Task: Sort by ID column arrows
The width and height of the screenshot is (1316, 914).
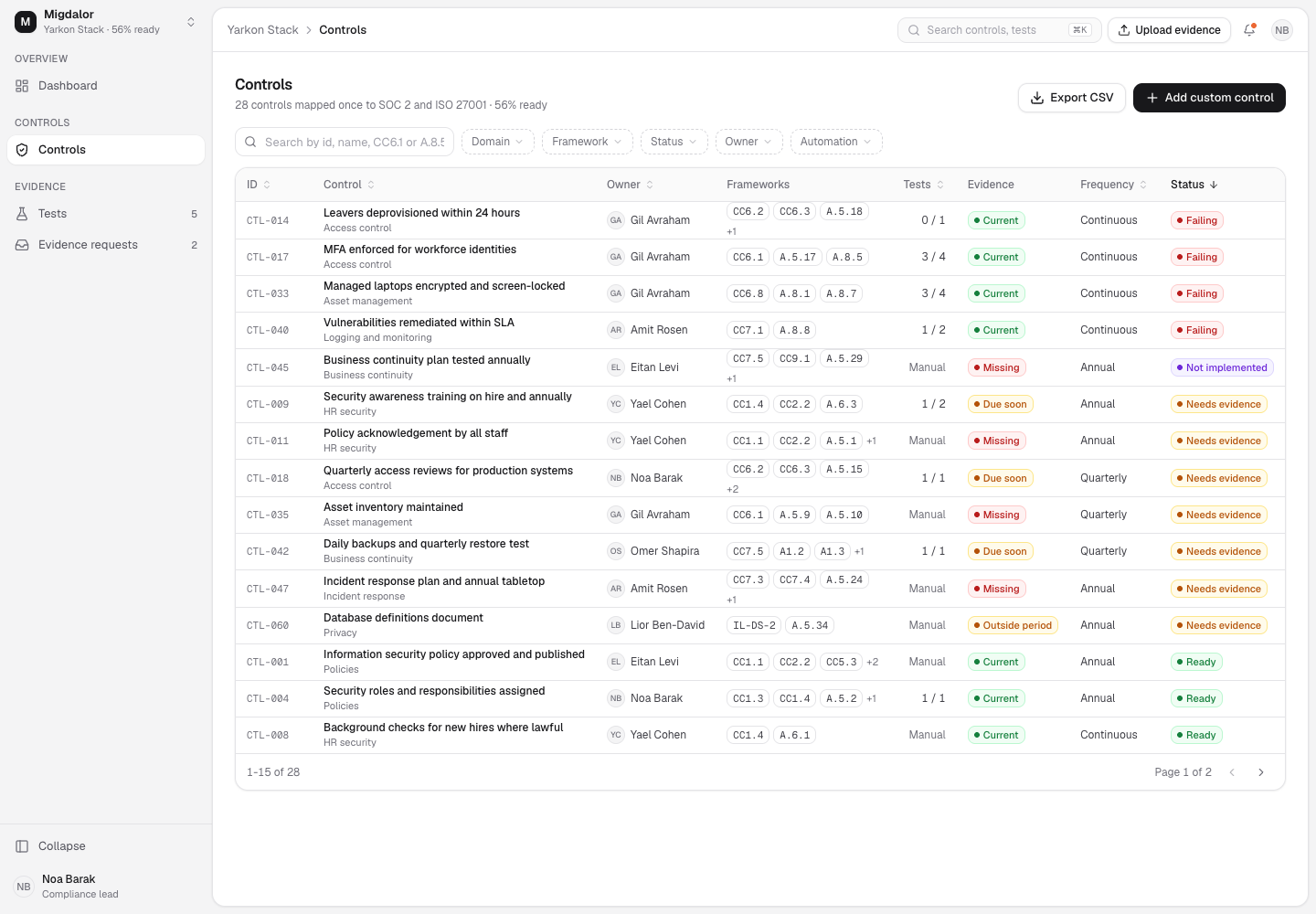Action: [x=267, y=185]
